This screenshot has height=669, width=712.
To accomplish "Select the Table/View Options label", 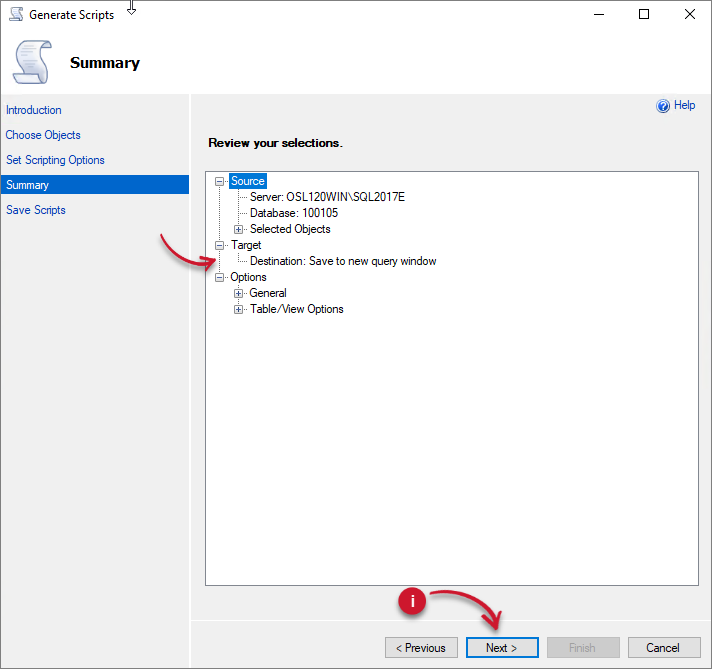I will (x=297, y=309).
